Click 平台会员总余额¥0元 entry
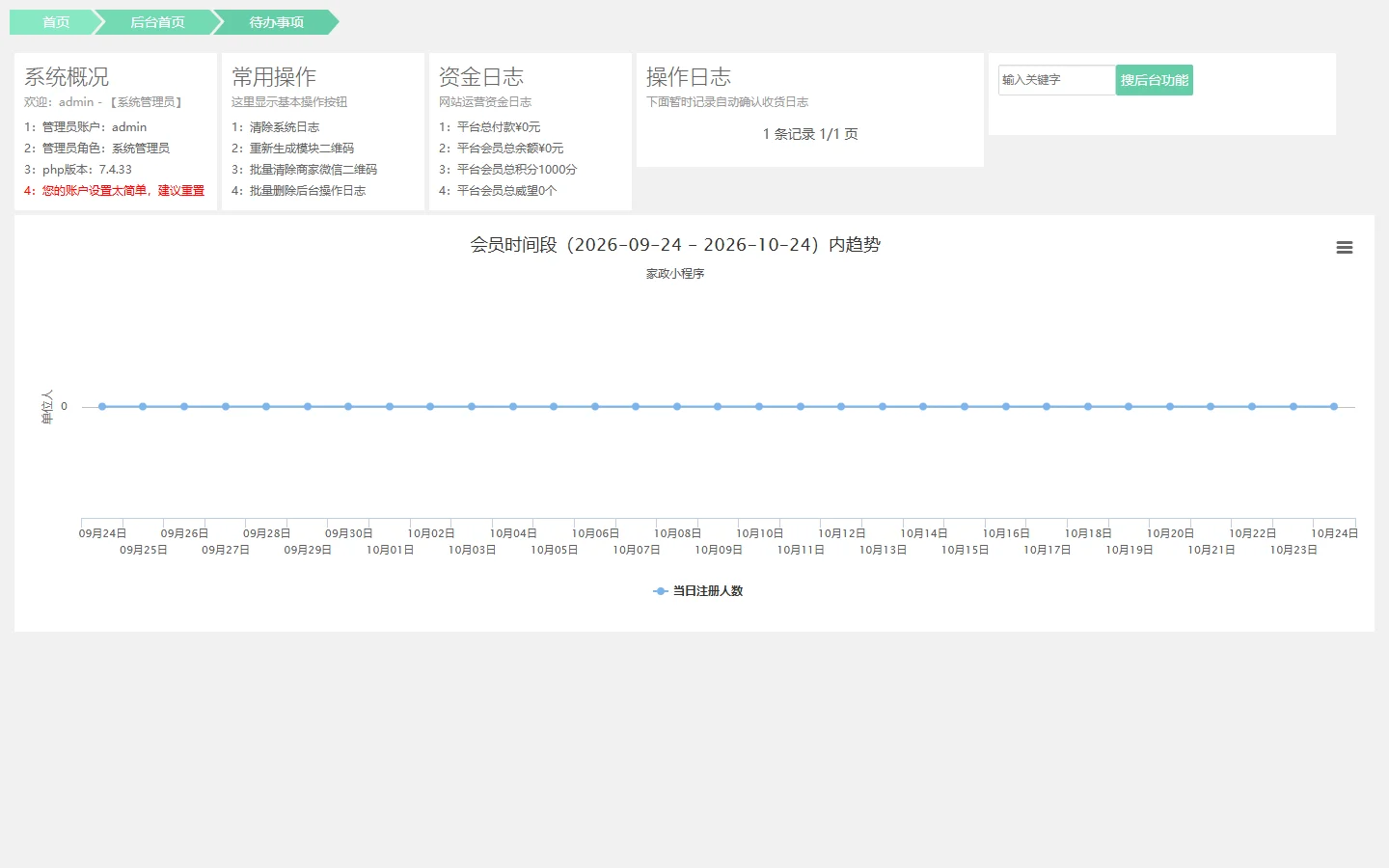Viewport: 1389px width, 868px height. coord(510,149)
